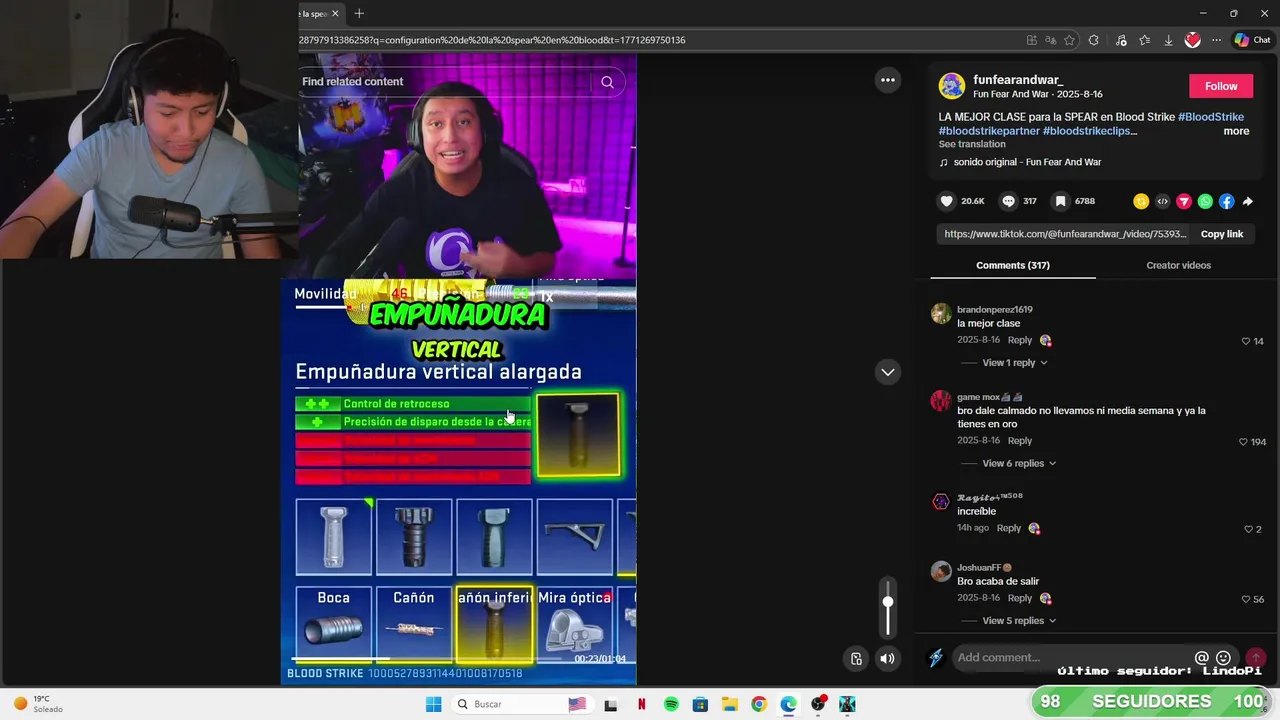The image size is (1280, 720).
Task: Open the embed code icon
Action: (x=1162, y=201)
